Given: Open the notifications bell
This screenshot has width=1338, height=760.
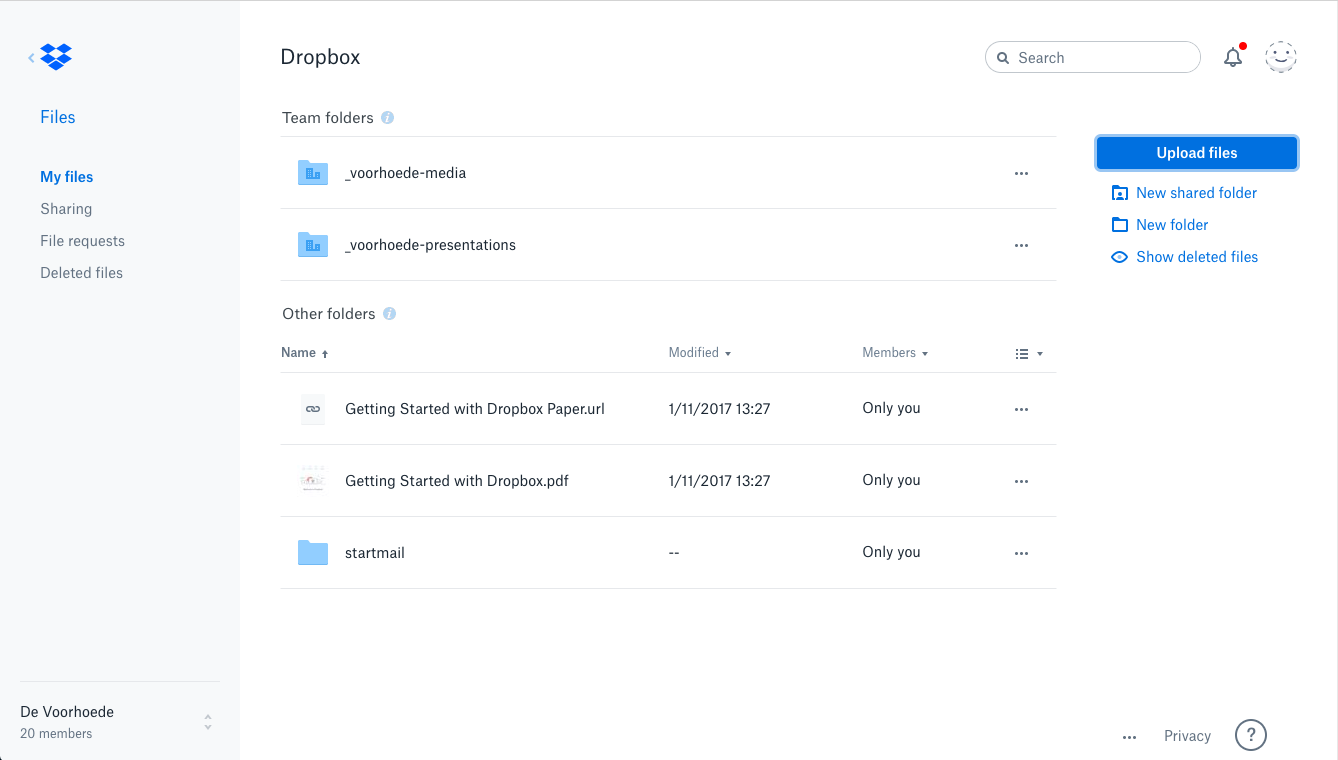Looking at the screenshot, I should [1233, 58].
